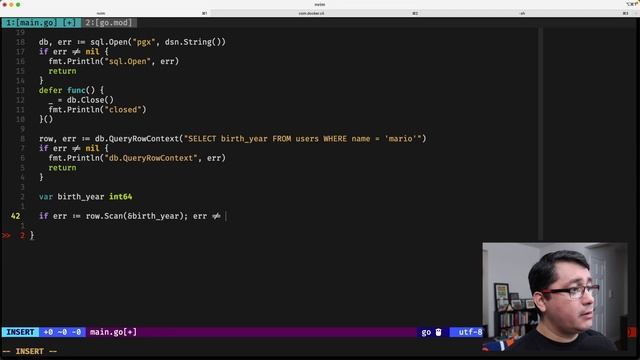The height and width of the screenshot is (360, 640).
Task: Click the db.QueryRowContext SELECT query line
Action: click(x=233, y=139)
